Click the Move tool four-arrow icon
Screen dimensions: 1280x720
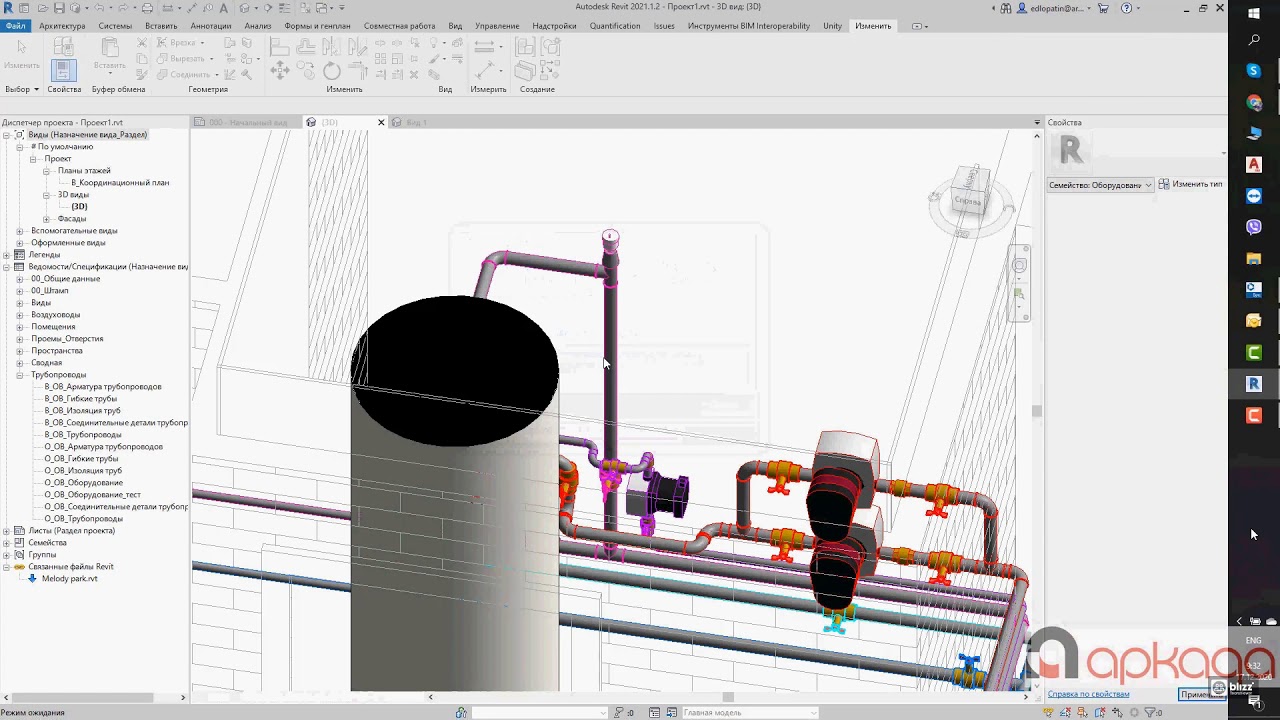[279, 70]
